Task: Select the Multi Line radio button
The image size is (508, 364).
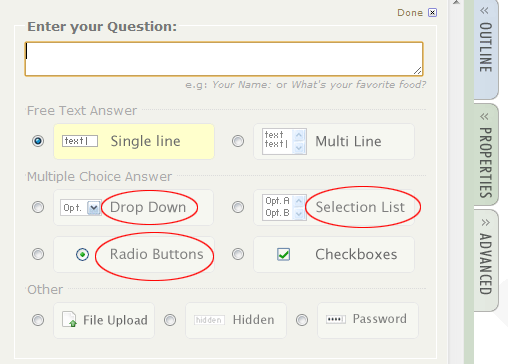Action: click(238, 141)
